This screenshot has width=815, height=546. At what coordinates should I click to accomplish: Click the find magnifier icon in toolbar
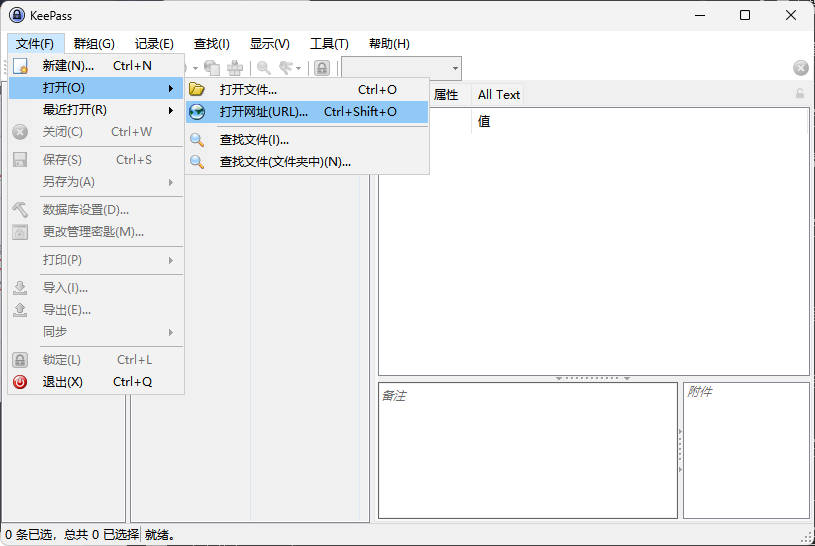click(x=263, y=68)
